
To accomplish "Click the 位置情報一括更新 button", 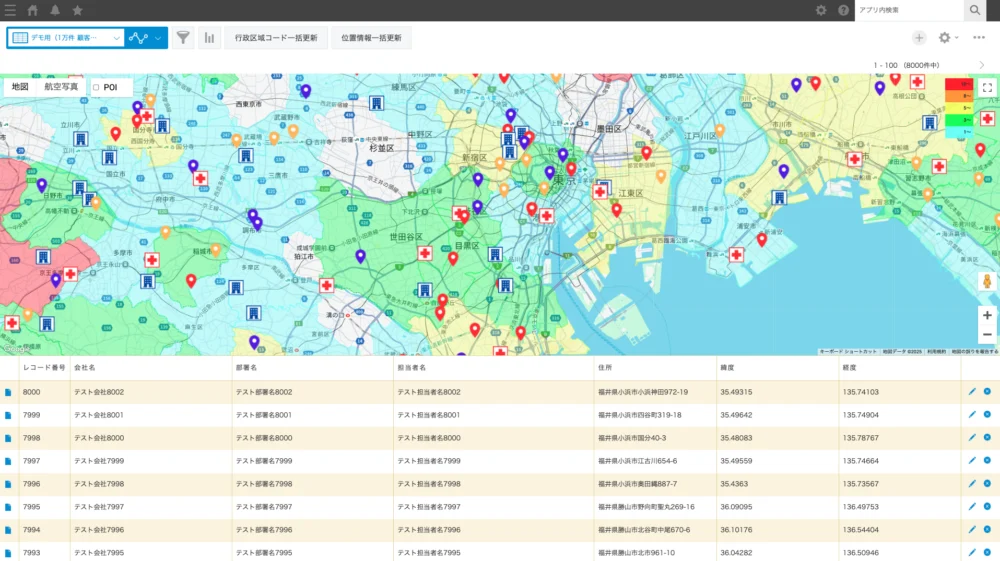I will click(x=371, y=38).
